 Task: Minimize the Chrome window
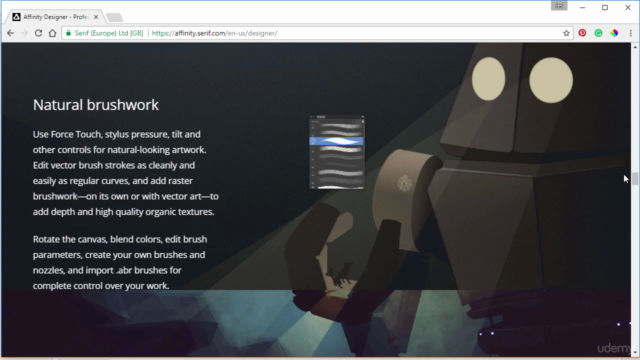(x=582, y=7)
